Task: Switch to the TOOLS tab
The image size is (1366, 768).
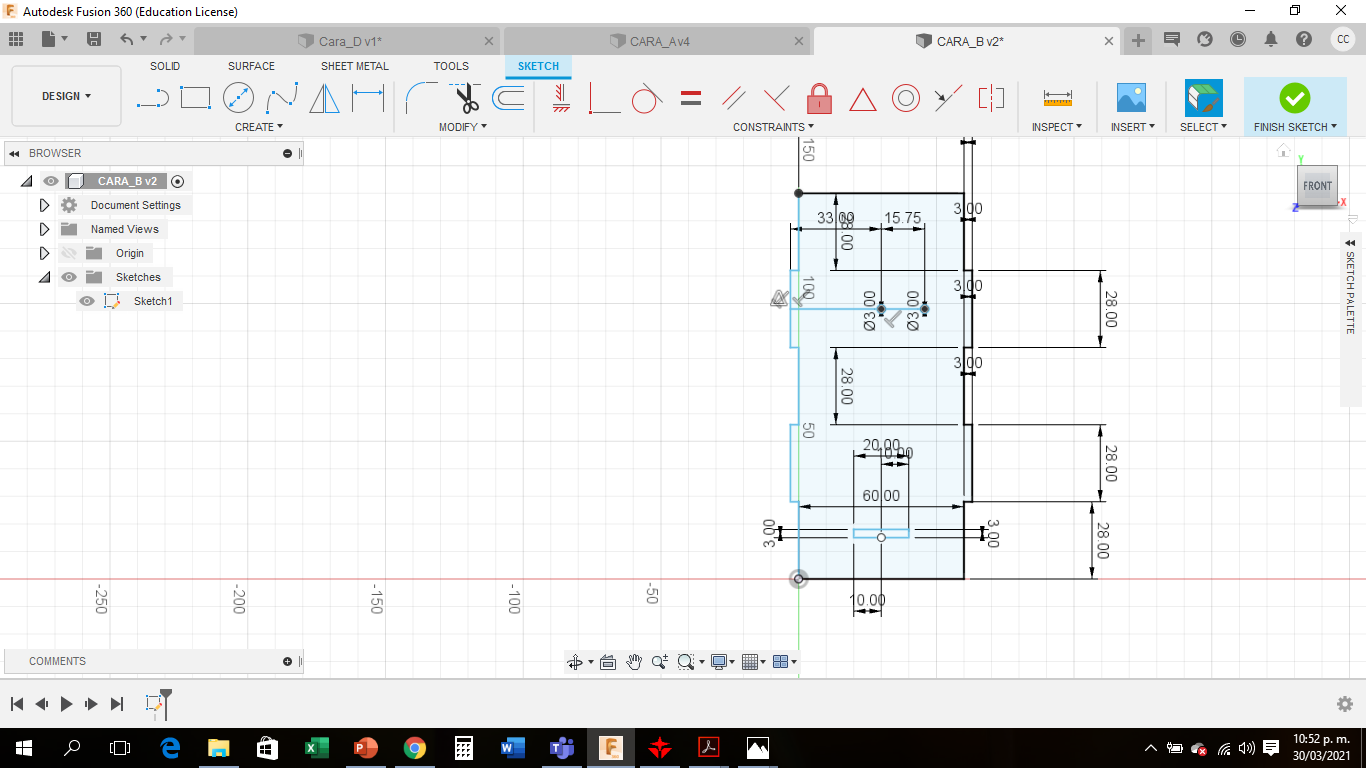Action: [x=451, y=66]
